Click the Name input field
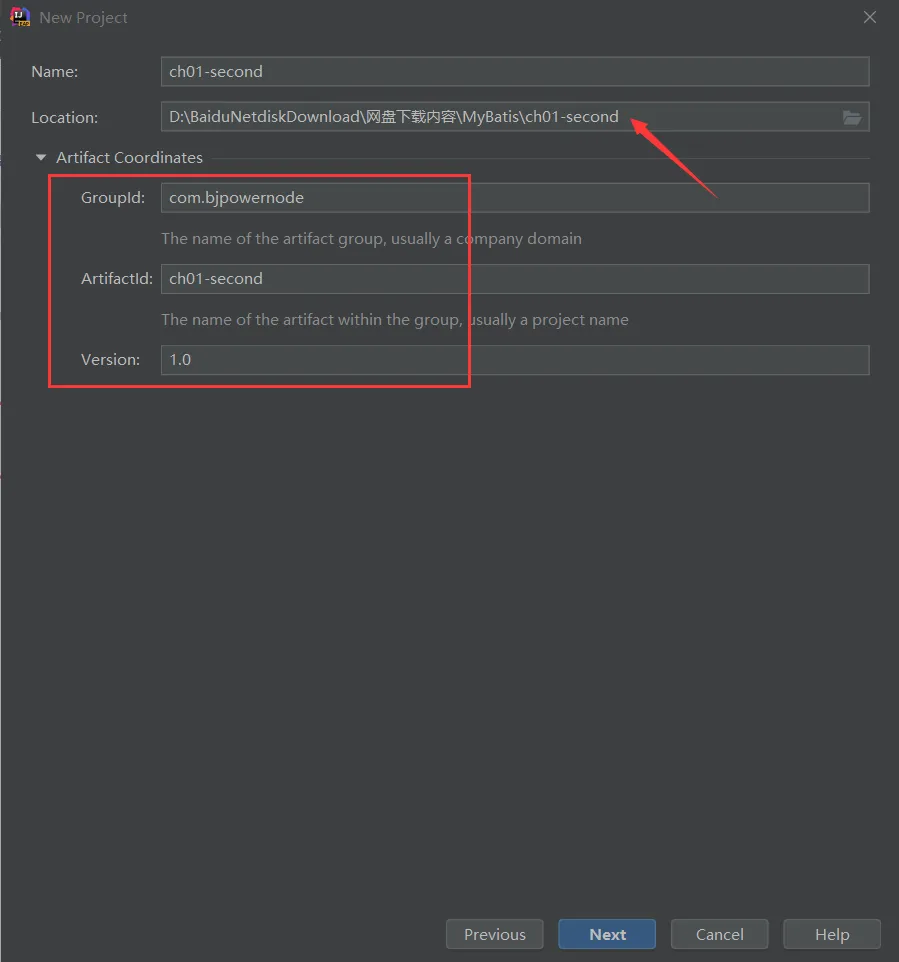Image resolution: width=899 pixels, height=962 pixels. pyautogui.click(x=515, y=72)
